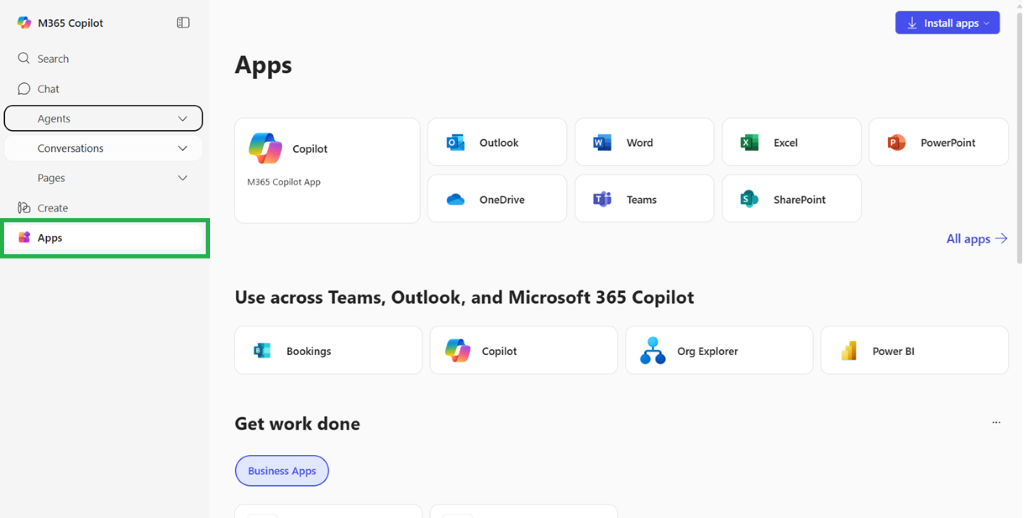Open the Org Explorer label
Image resolution: width=1024 pixels, height=518 pixels.
[x=707, y=351]
